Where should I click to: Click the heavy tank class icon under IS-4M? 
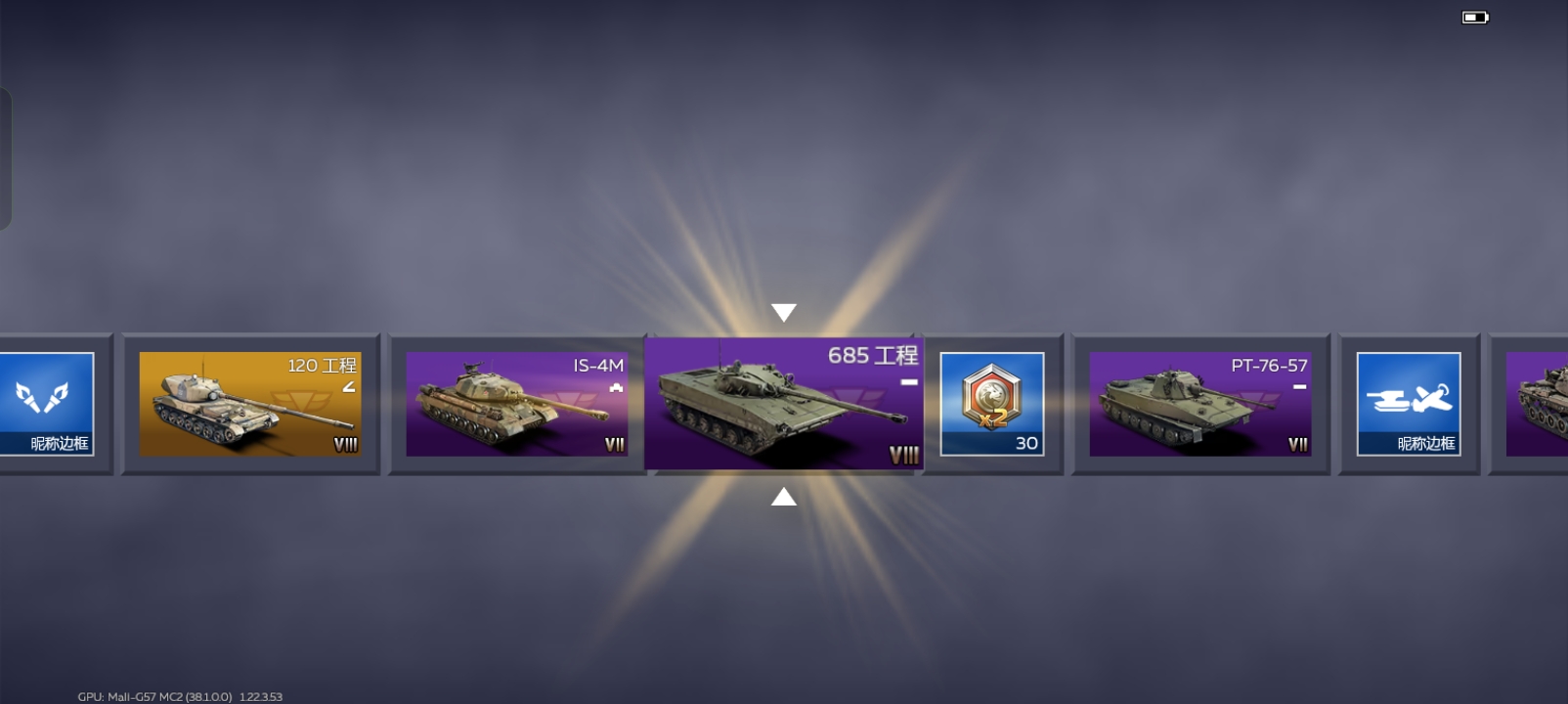[616, 387]
